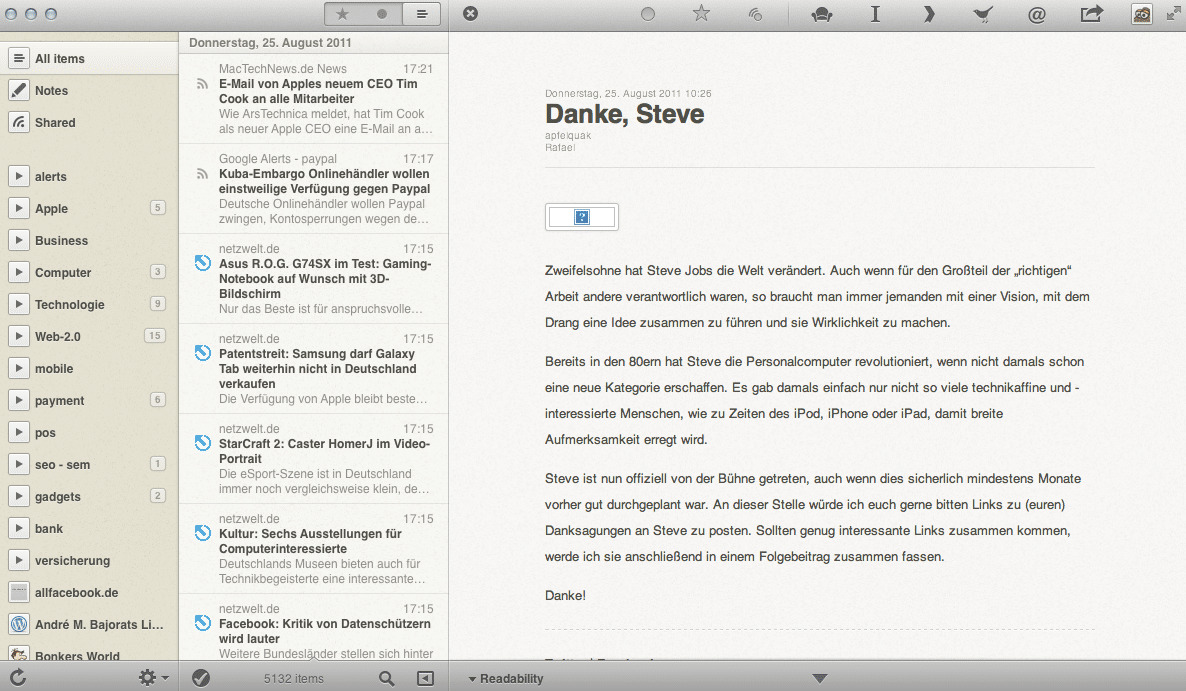The image size is (1186, 691).
Task: Open the share export menu
Action: [1091, 14]
